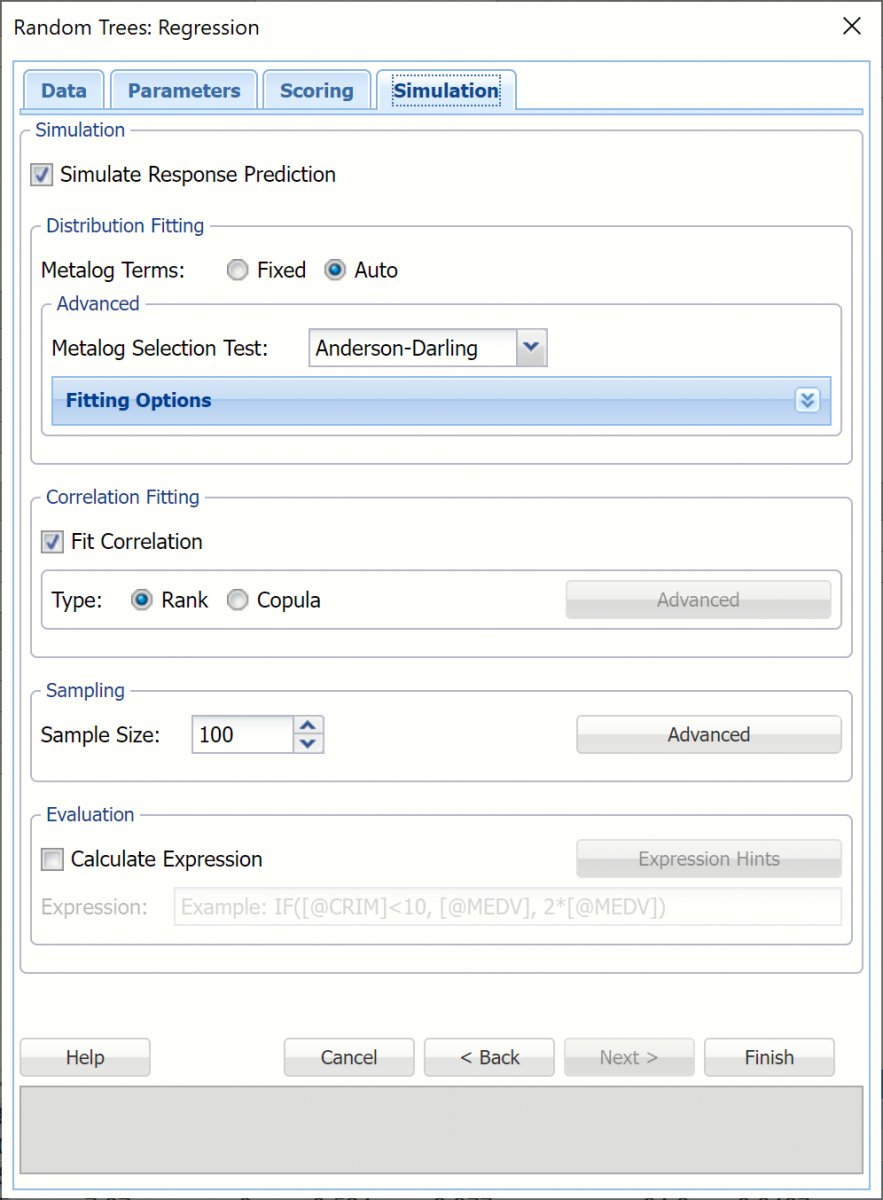Go to the Scoring tab
The width and height of the screenshot is (883, 1200).
[x=316, y=91]
